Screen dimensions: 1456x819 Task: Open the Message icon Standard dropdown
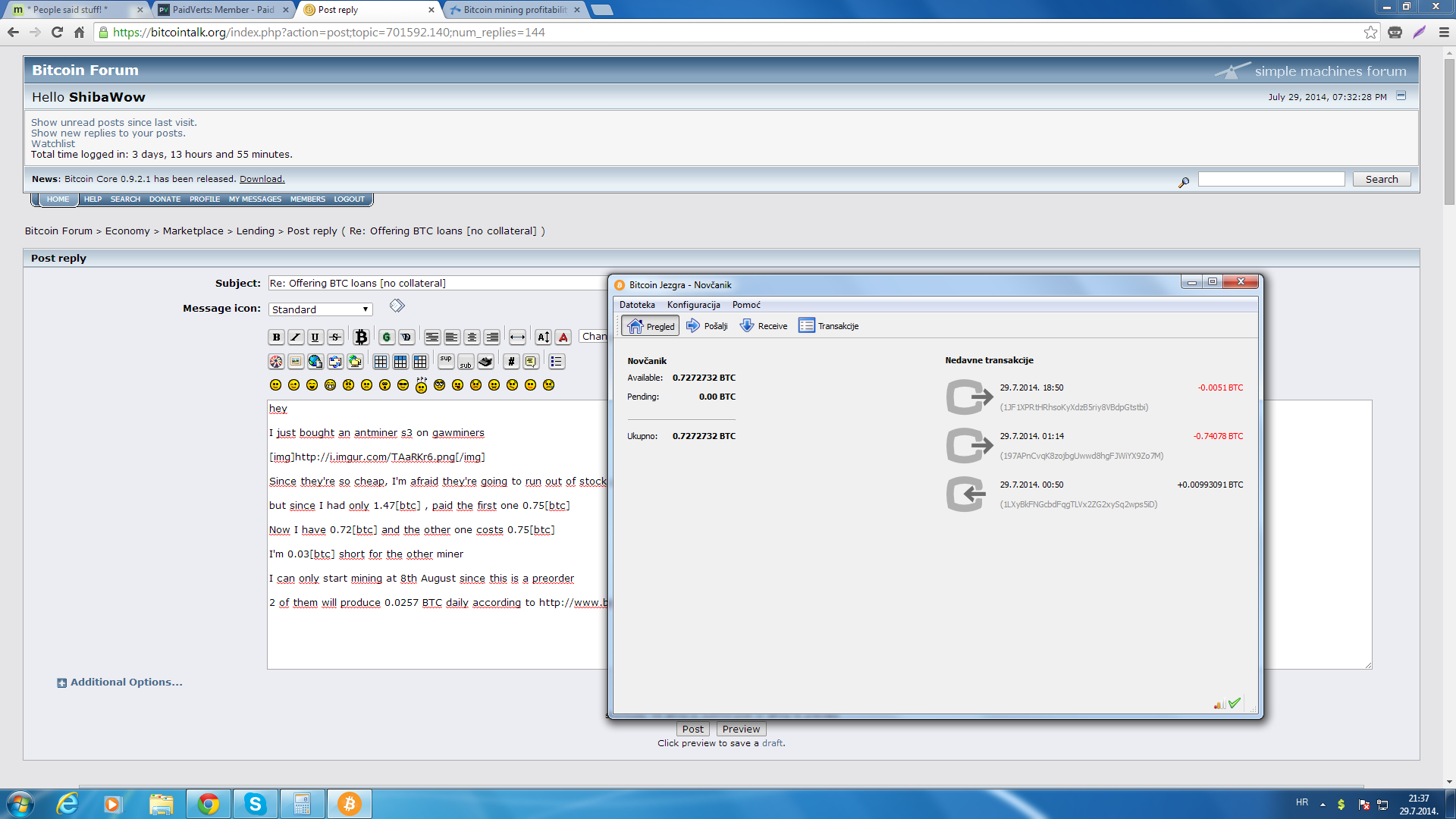pyautogui.click(x=321, y=309)
